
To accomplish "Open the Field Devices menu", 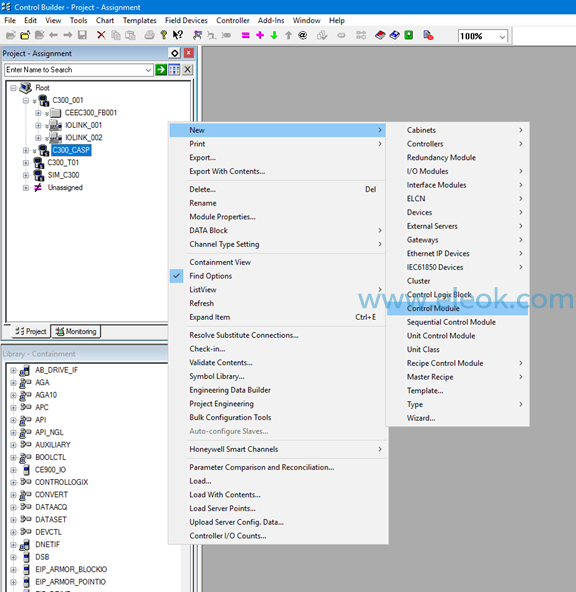I will [x=186, y=20].
